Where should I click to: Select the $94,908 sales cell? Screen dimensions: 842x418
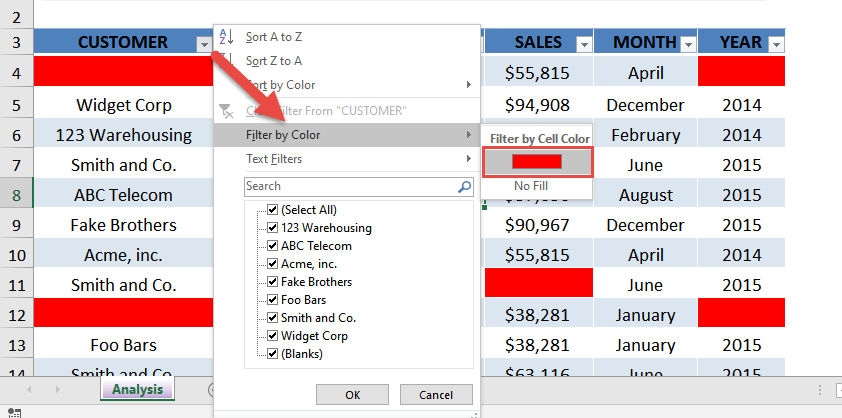(537, 105)
